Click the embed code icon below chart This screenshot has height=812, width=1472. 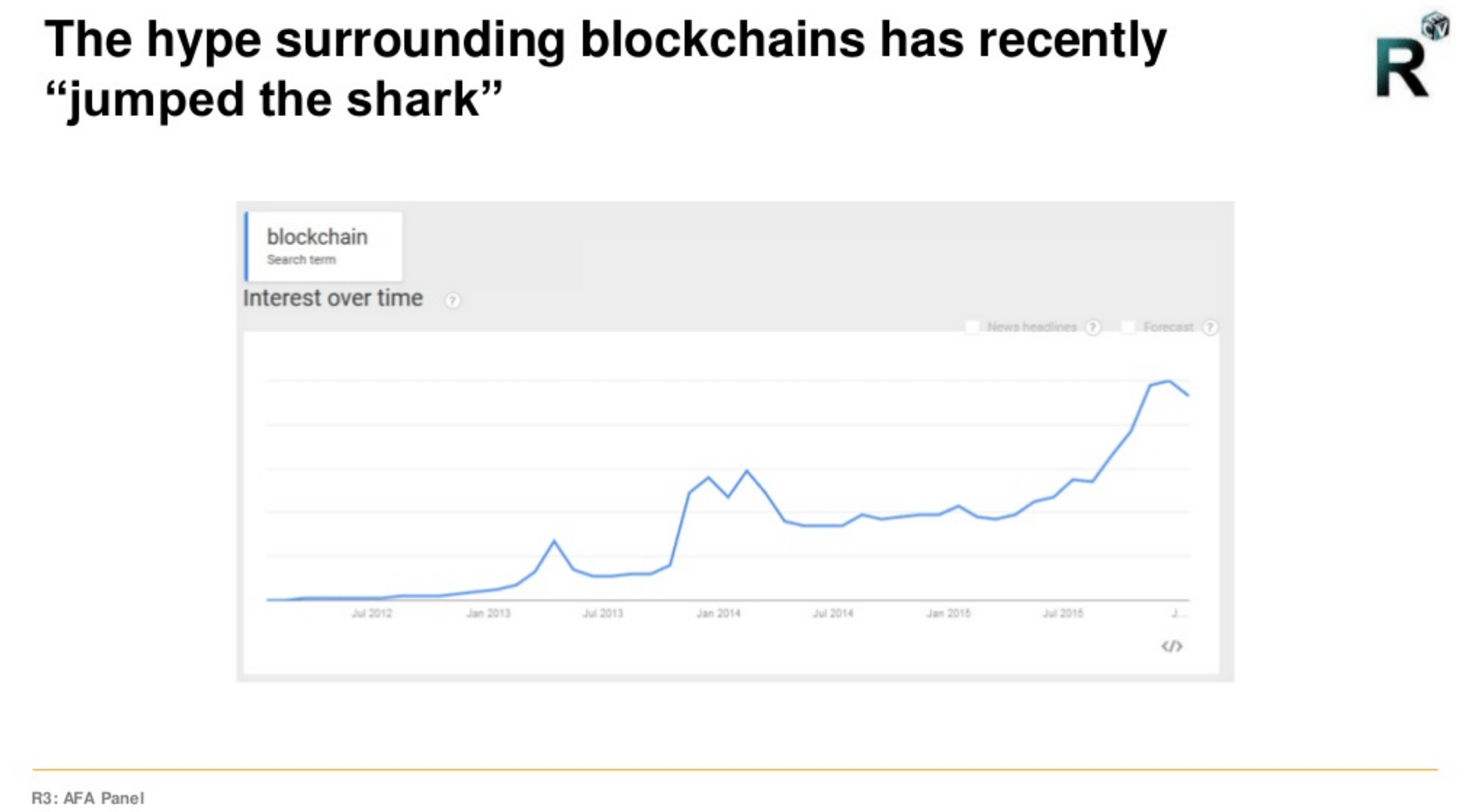tap(1172, 646)
